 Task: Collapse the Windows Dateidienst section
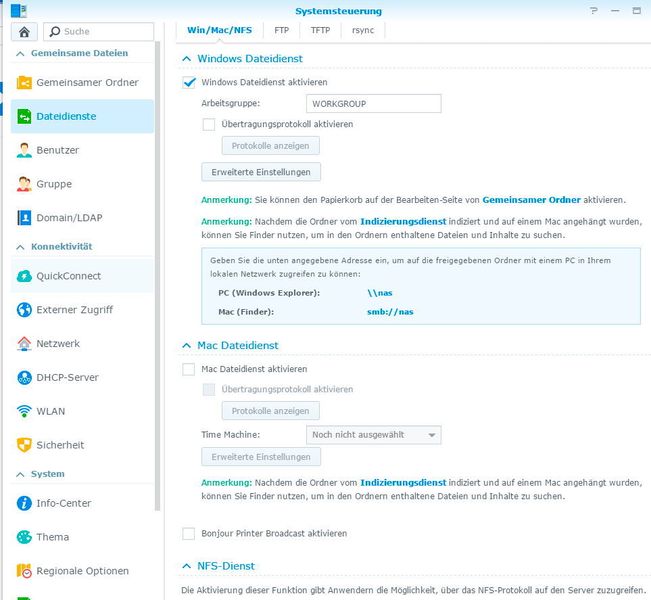tap(186, 59)
